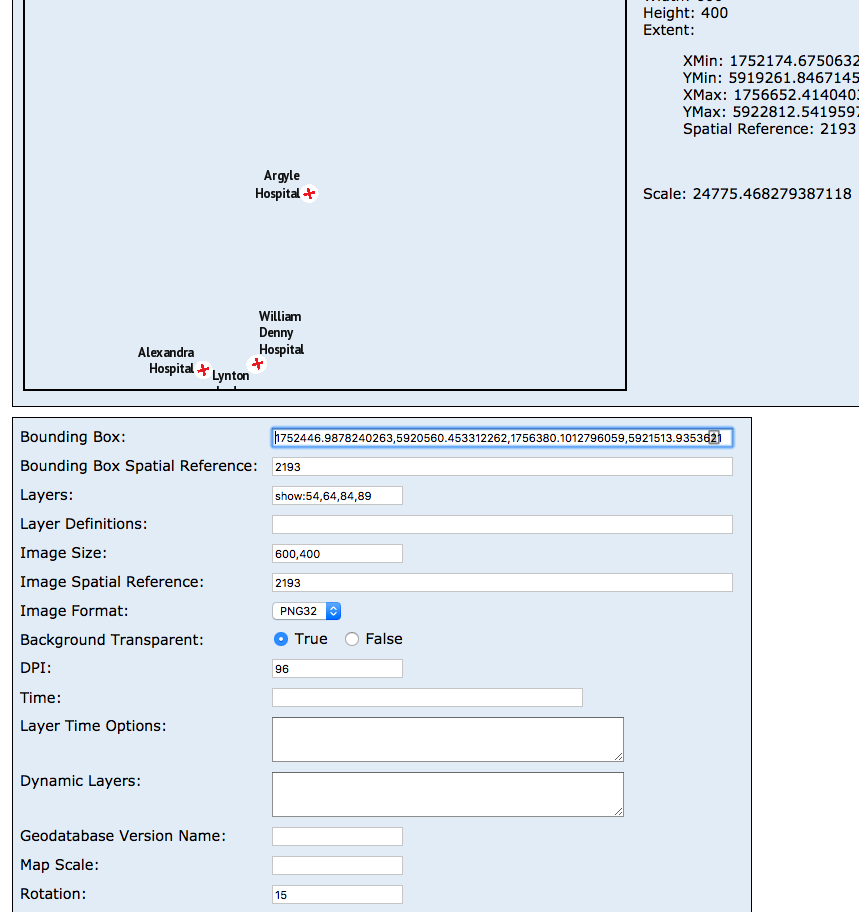
Task: Click the Layer Time Options resize handle
Action: point(618,756)
